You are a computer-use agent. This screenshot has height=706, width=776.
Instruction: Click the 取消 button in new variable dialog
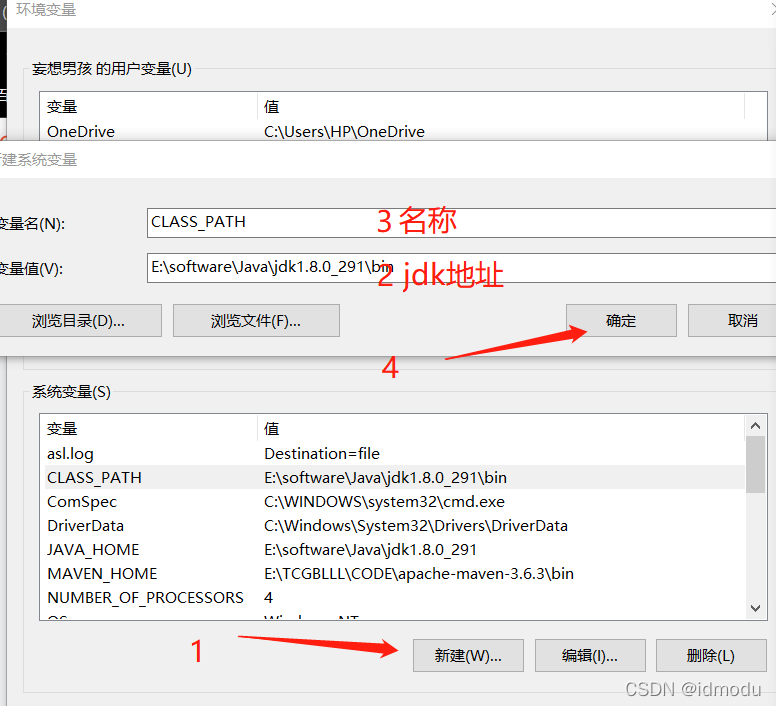click(x=732, y=321)
